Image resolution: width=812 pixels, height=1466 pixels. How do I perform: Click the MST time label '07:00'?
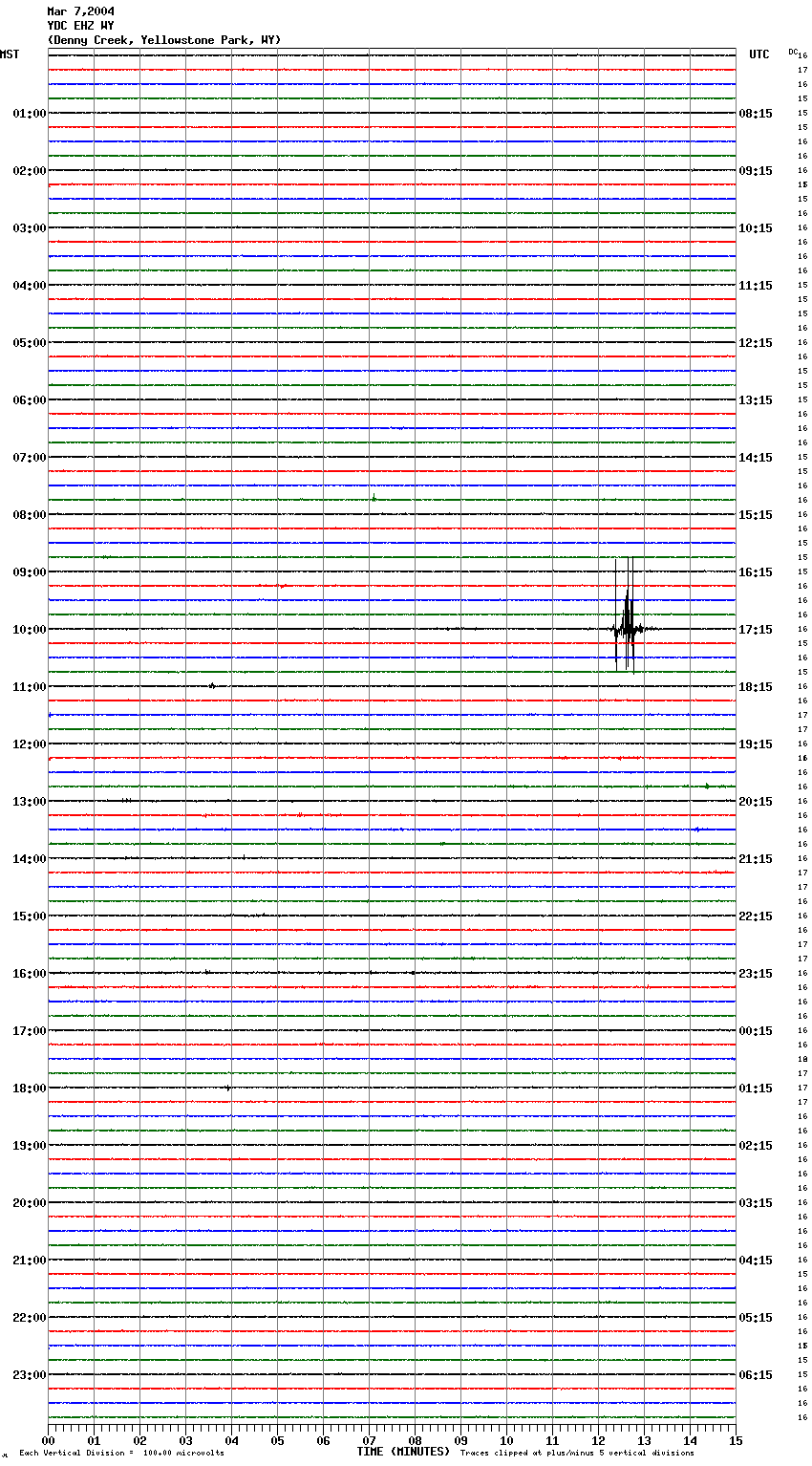coord(29,458)
